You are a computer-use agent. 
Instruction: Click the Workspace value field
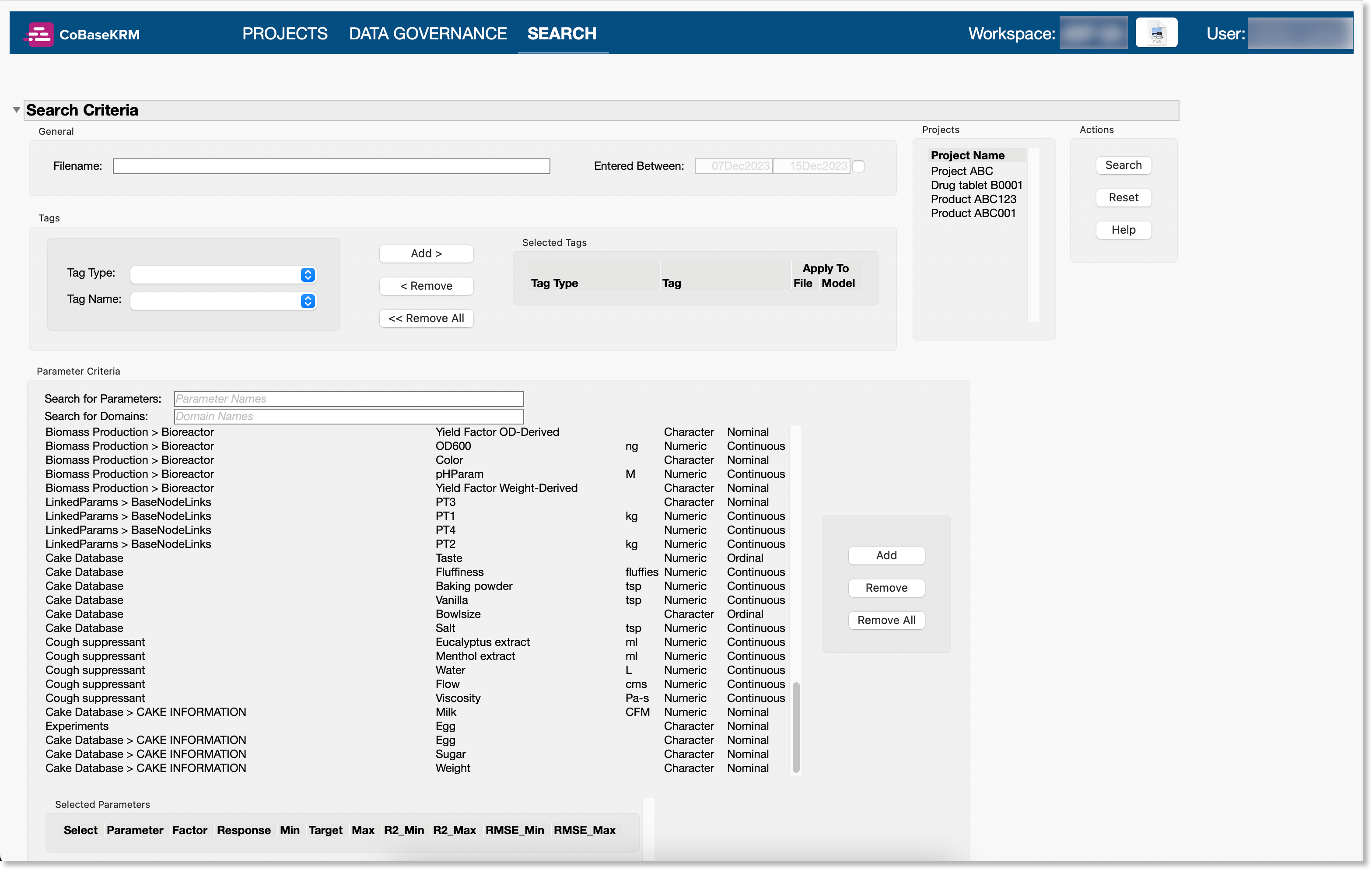pyautogui.click(x=1093, y=33)
